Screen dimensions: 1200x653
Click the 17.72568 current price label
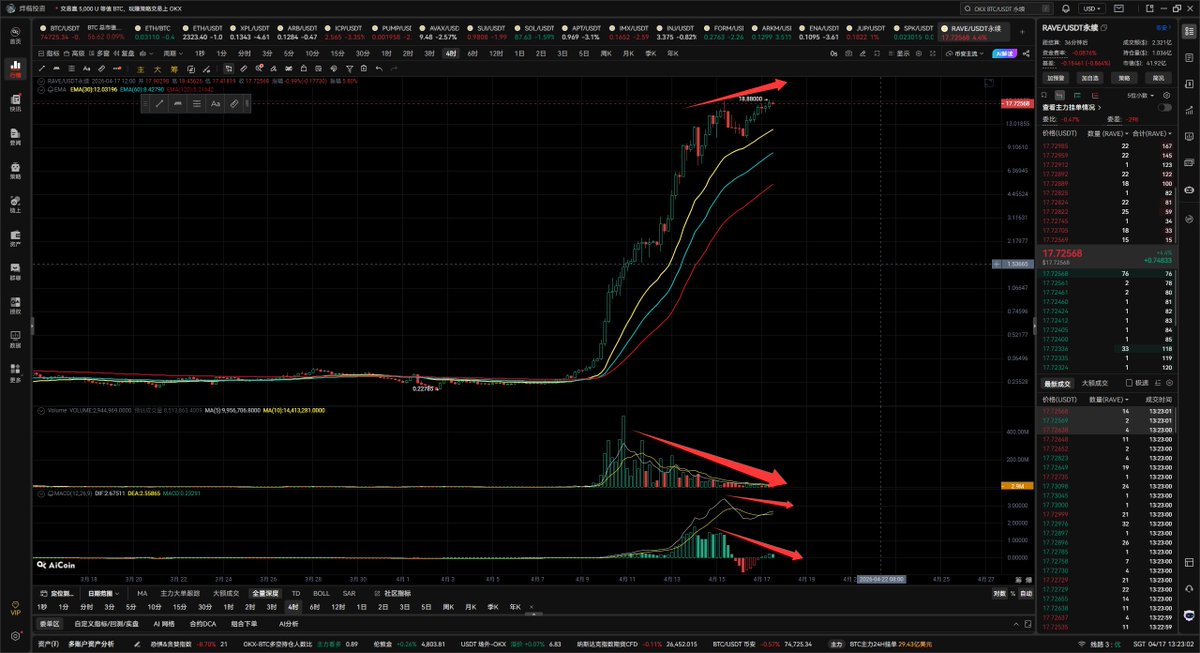click(1016, 103)
